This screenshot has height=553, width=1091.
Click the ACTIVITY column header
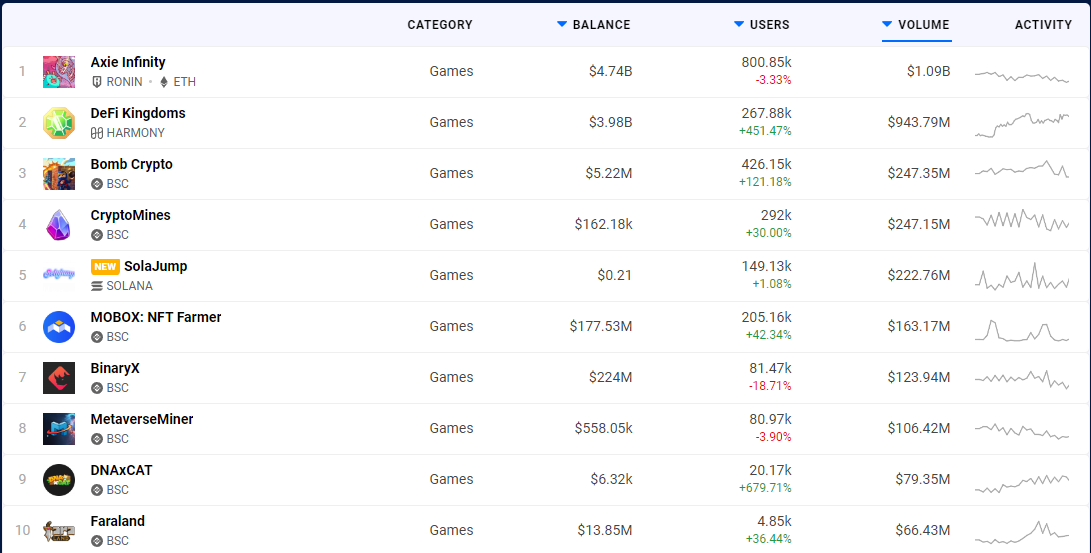(x=1043, y=24)
